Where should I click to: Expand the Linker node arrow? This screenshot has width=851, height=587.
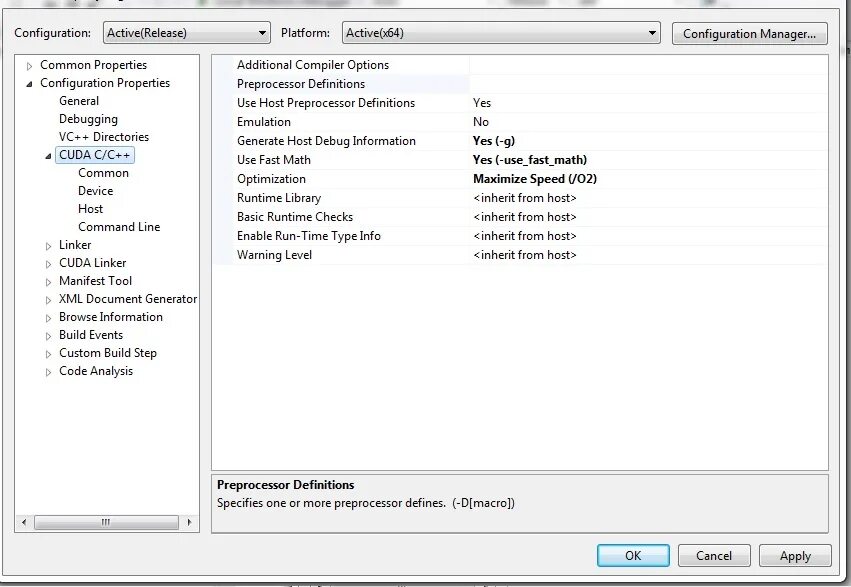48,246
